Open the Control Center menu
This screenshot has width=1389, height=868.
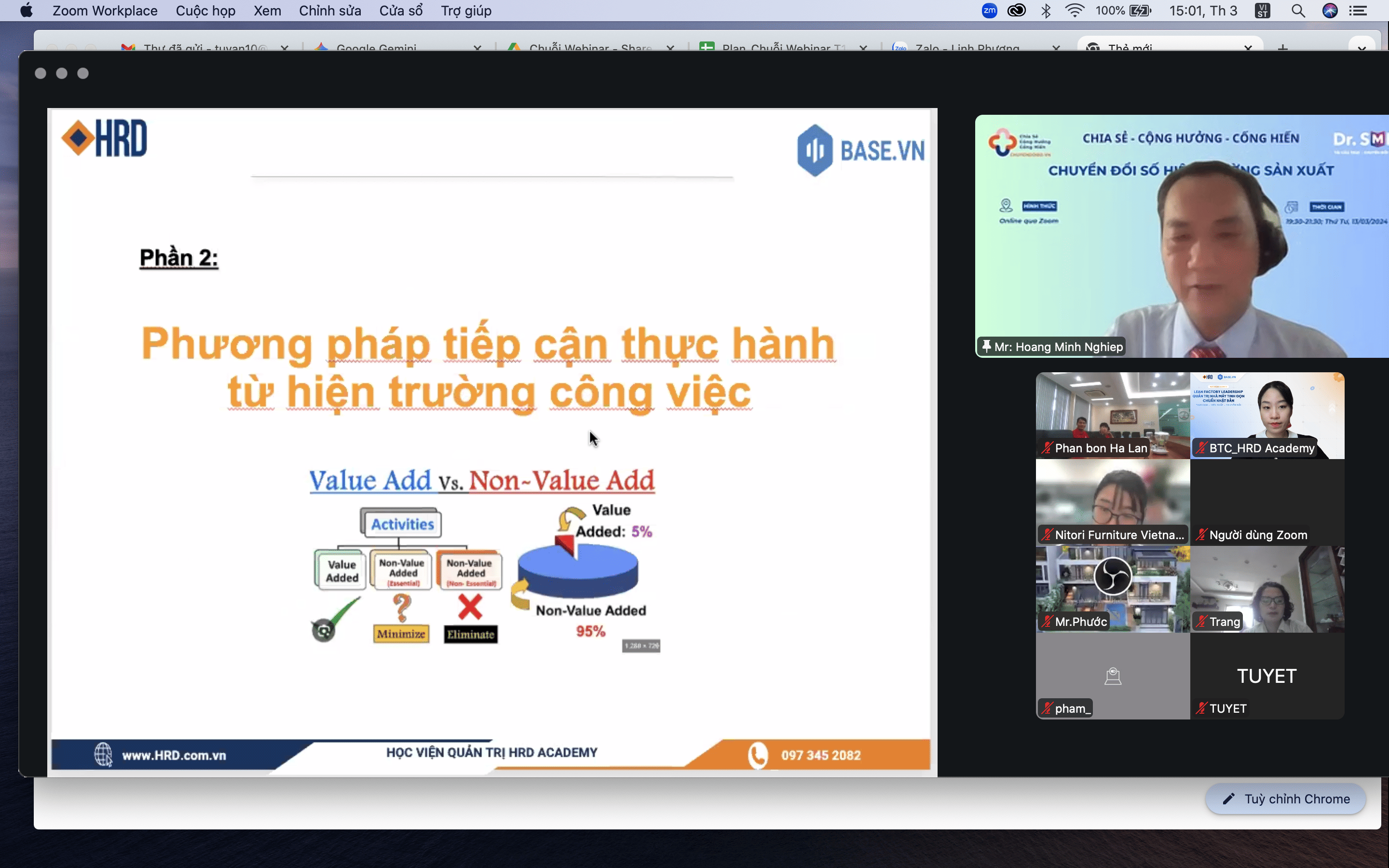(x=1358, y=10)
